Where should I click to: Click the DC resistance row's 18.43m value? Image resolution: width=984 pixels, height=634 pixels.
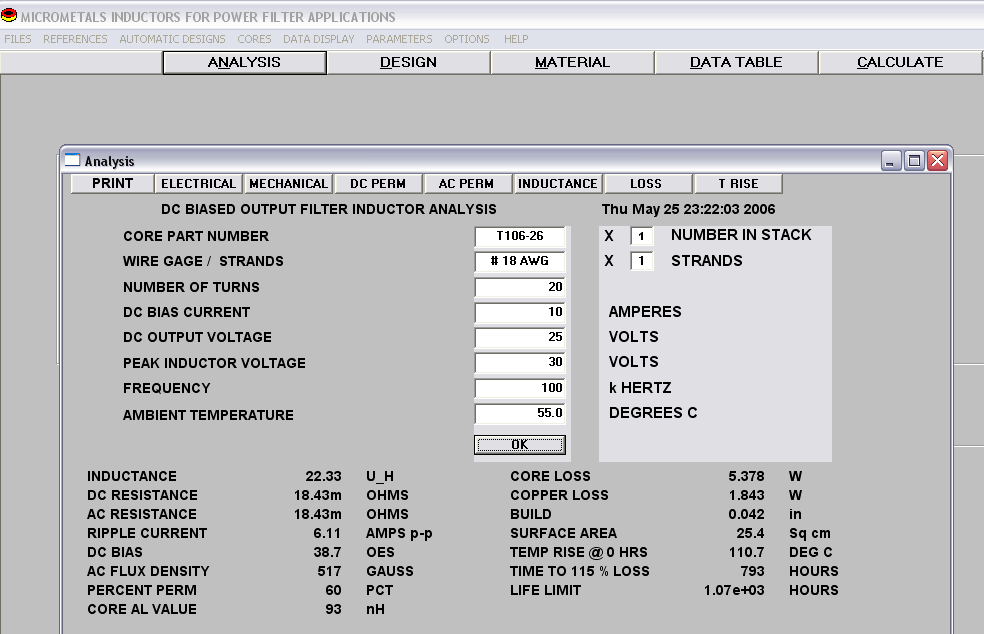tap(318, 495)
